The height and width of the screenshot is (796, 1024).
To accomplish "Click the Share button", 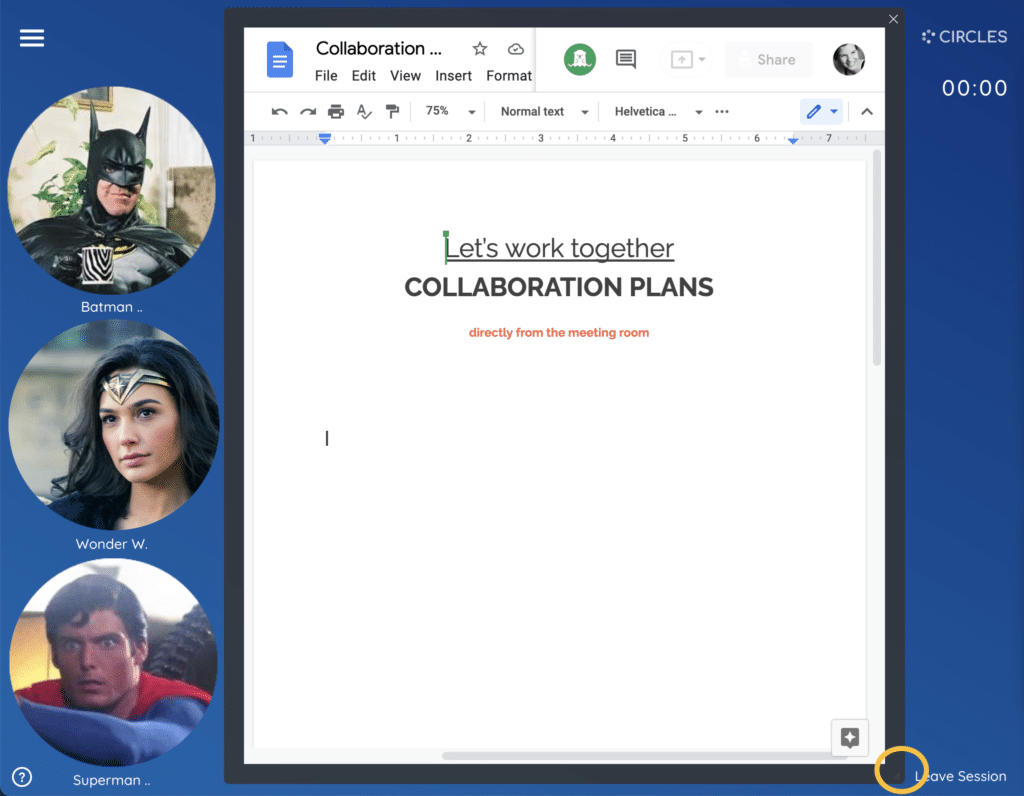I will point(769,59).
